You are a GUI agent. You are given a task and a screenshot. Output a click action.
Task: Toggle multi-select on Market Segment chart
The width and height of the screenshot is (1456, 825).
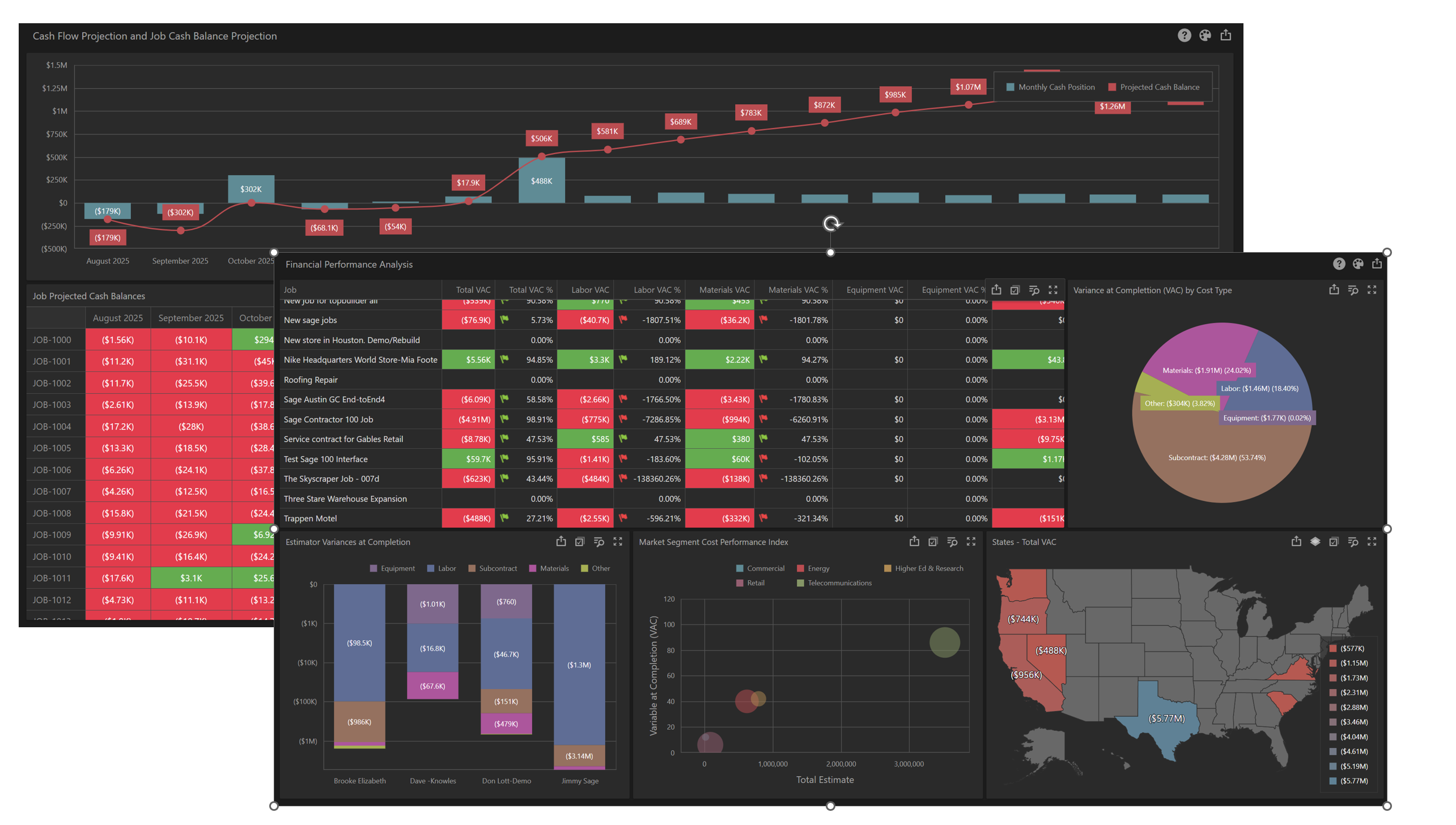click(x=933, y=542)
